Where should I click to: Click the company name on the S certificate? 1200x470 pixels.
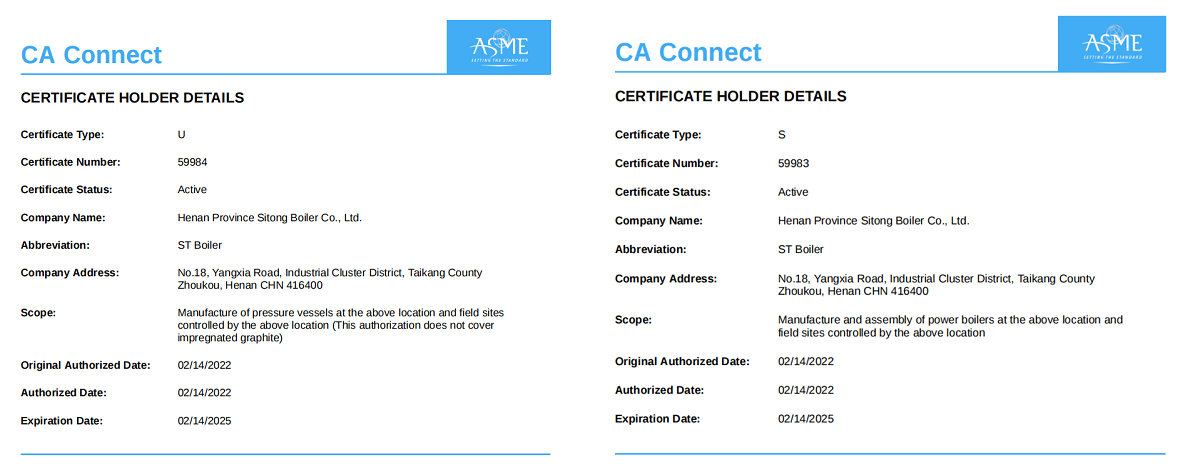pyautogui.click(x=873, y=220)
